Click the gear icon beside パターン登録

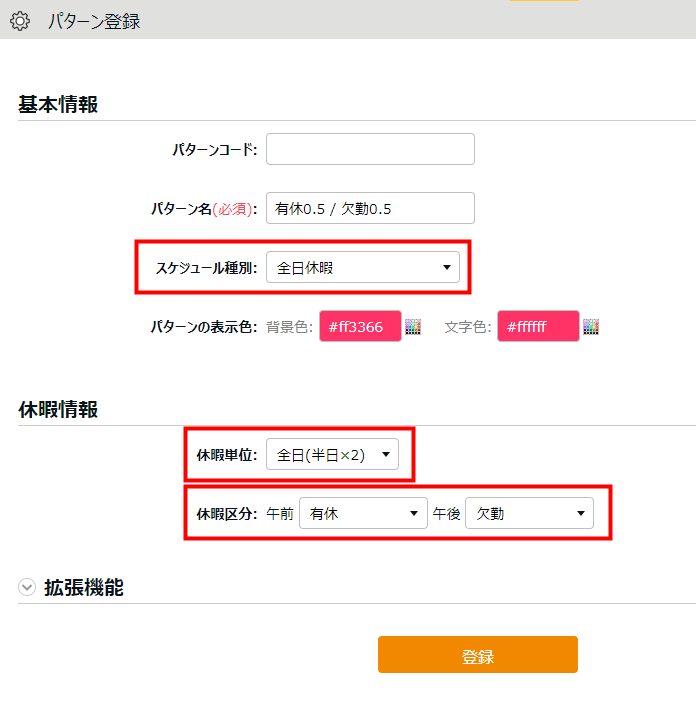click(19, 20)
